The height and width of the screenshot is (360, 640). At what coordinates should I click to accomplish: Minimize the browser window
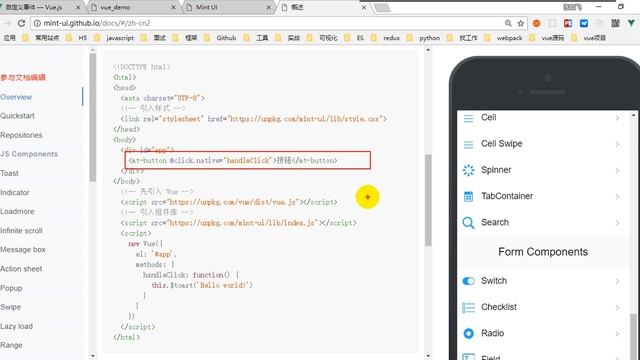coord(598,7)
